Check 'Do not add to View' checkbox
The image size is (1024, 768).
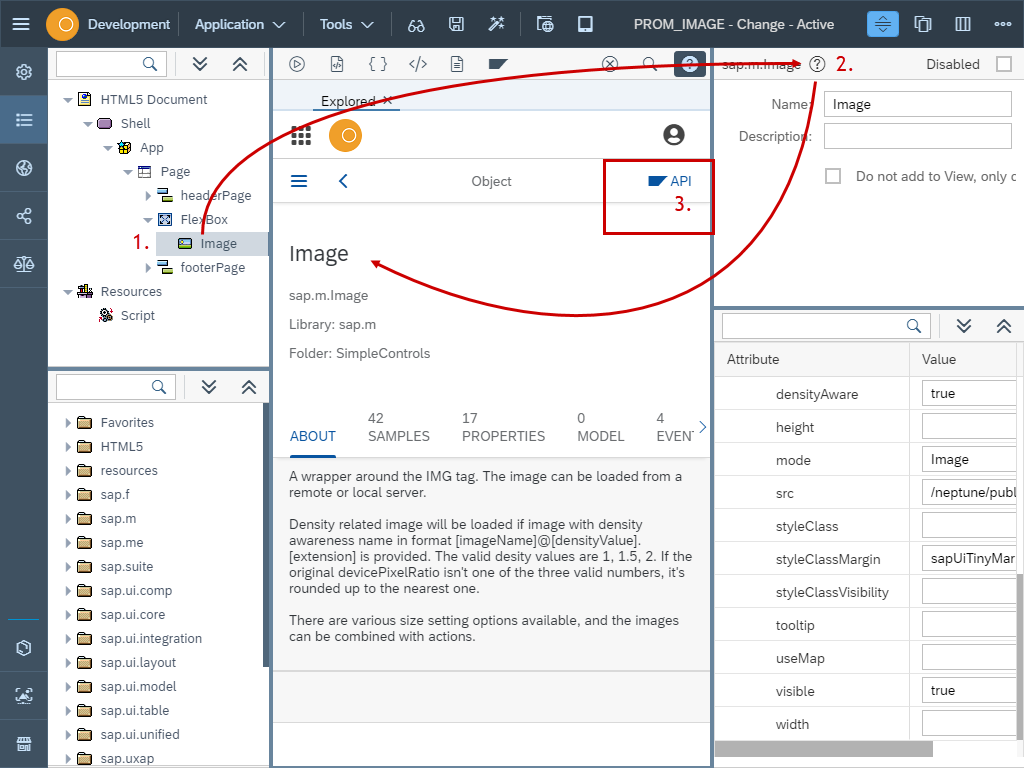point(833,176)
